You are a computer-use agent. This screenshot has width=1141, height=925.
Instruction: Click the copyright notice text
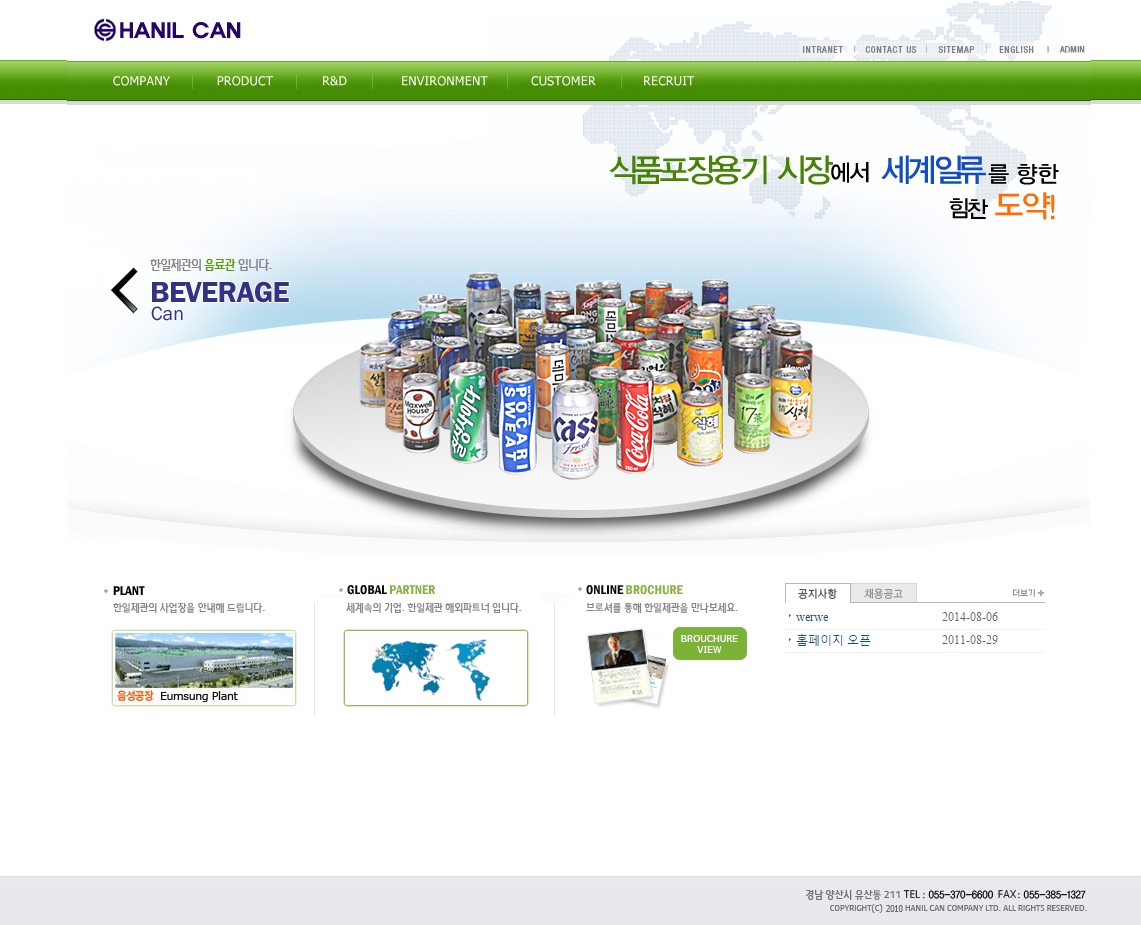click(x=958, y=908)
